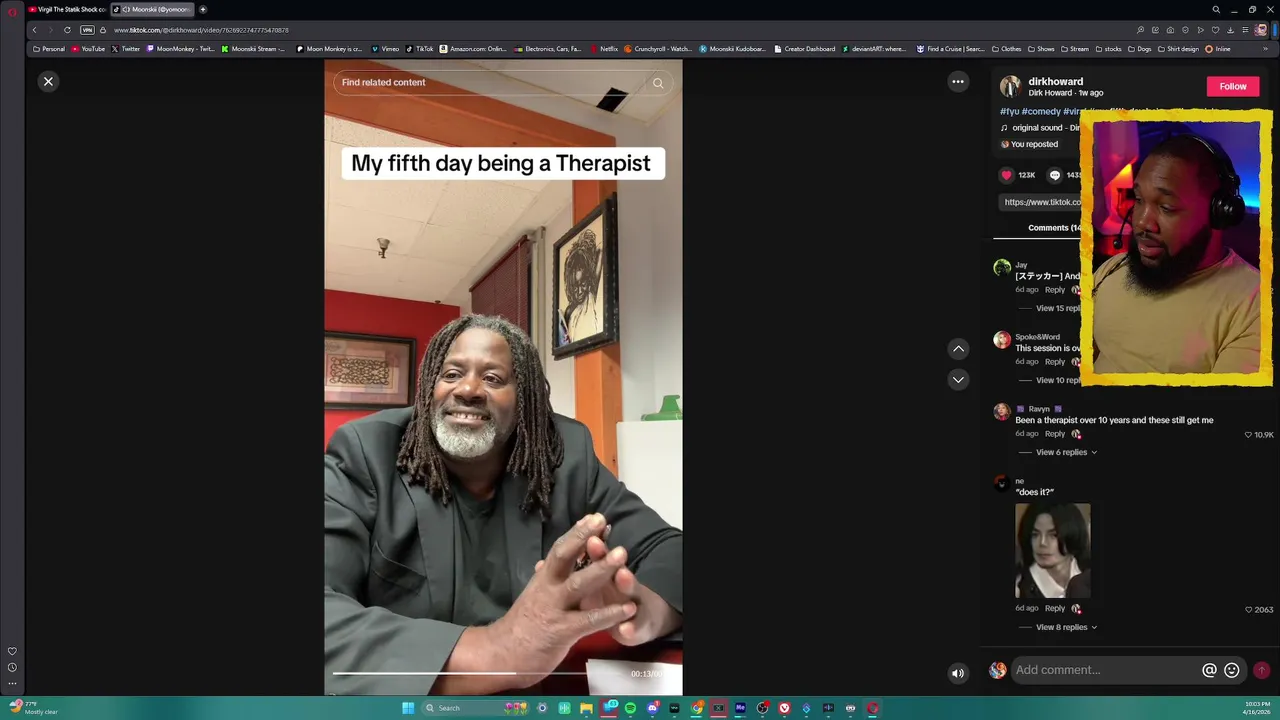This screenshot has height=720, width=1280.
Task: Expand the Shows bookmarks folder
Action: pyautogui.click(x=1041, y=49)
